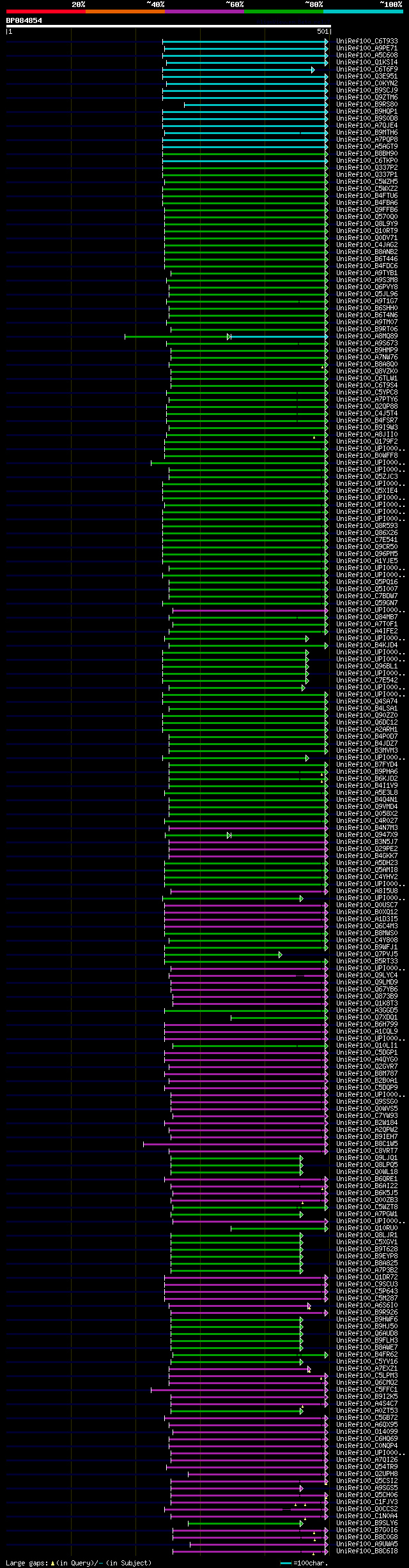Open hit UniRef100_A6S6I0
Image resolution: width=409 pixels, height=1568 pixels.
(367, 1306)
